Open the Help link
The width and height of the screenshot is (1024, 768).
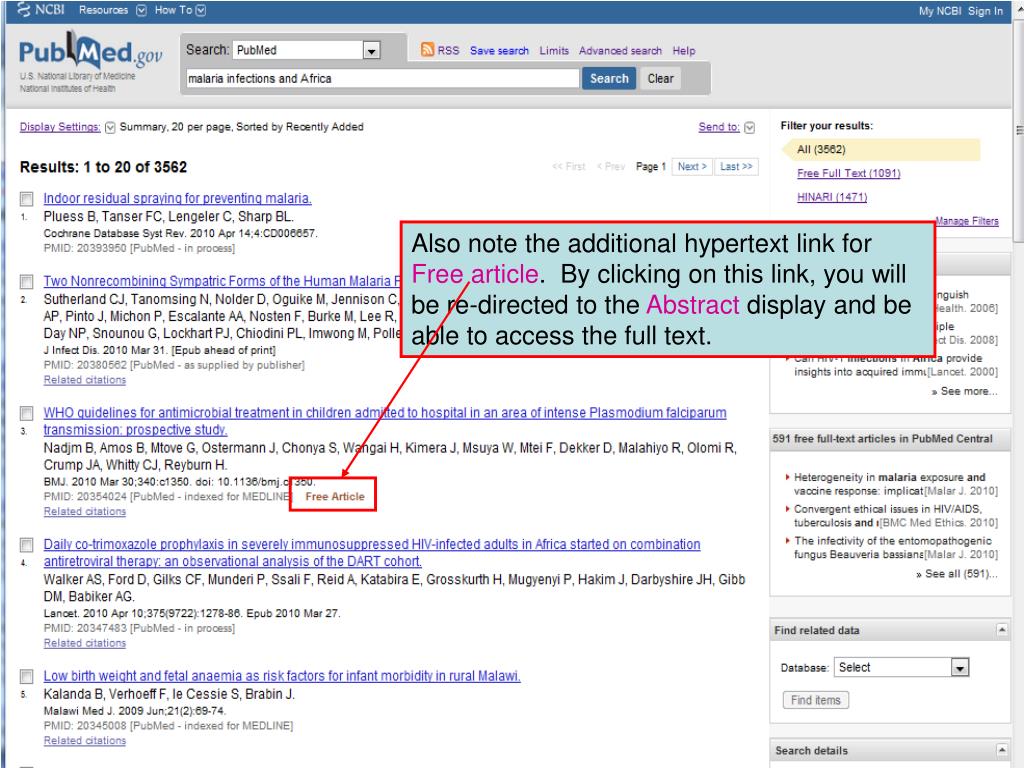pos(684,50)
